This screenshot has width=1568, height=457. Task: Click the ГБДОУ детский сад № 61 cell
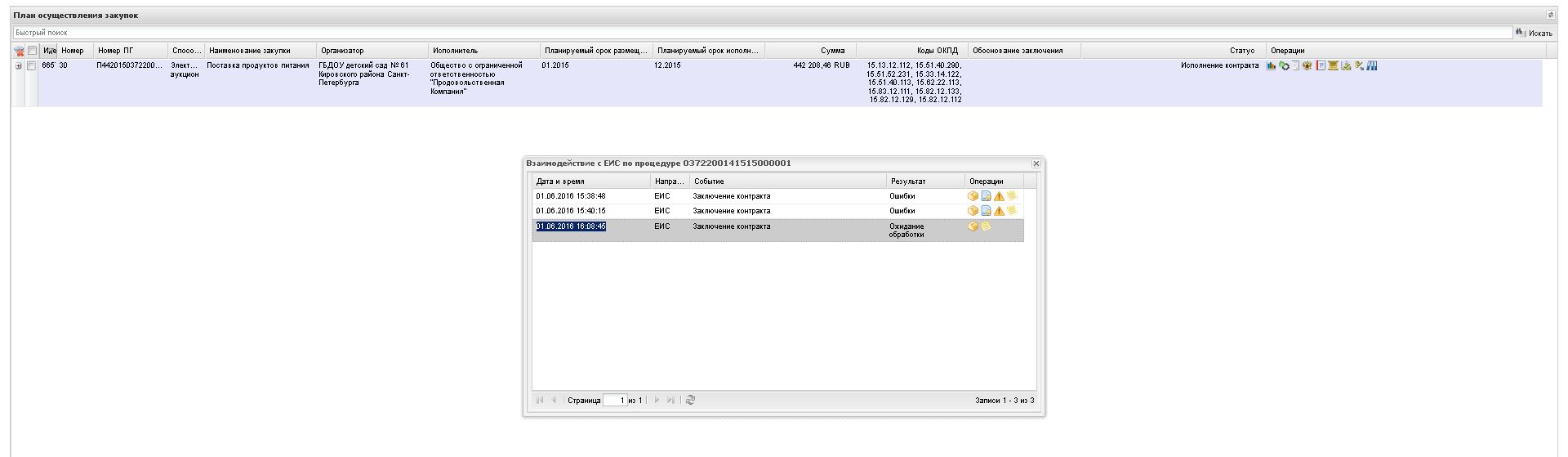pos(364,74)
